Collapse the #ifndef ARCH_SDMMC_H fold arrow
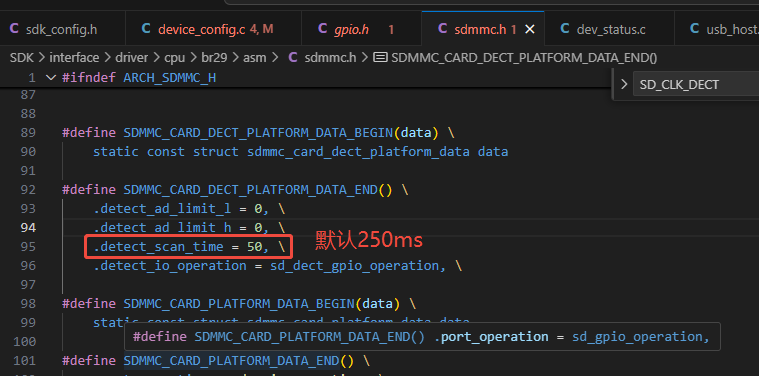Viewport: 759px width, 376px height. click(x=51, y=77)
